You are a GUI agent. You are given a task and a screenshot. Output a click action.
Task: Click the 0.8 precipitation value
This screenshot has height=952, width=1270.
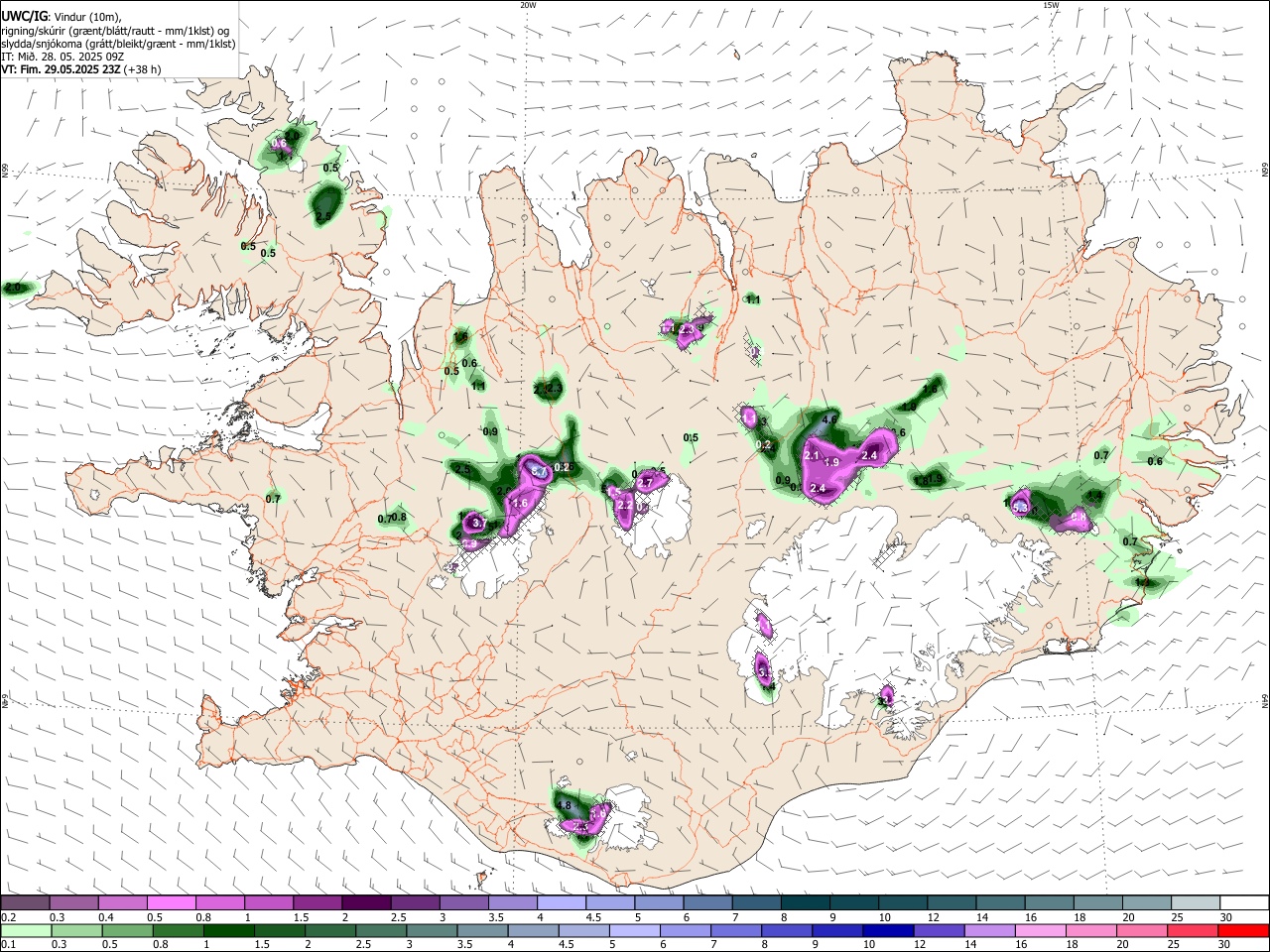click(x=399, y=517)
